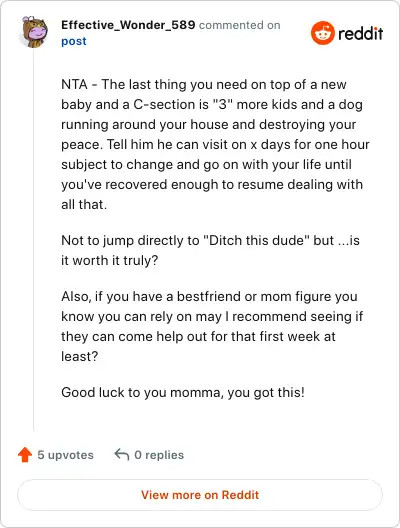This screenshot has height=528, width=400.
Task: Click the "5 upvotes" label
Action: pos(65,455)
